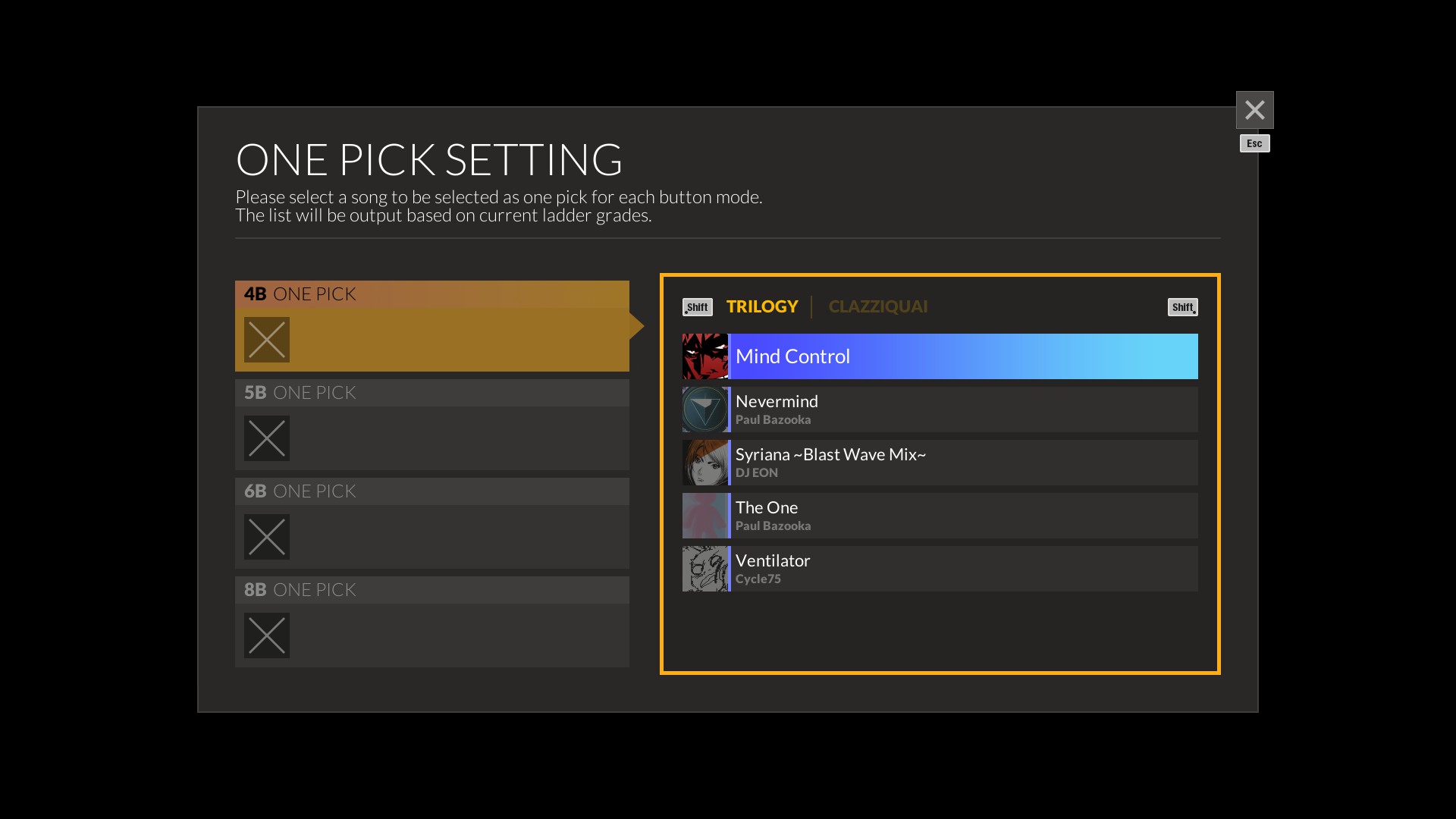Click the empty 4B one pick slot icon
Image resolution: width=1456 pixels, height=819 pixels.
click(x=266, y=340)
